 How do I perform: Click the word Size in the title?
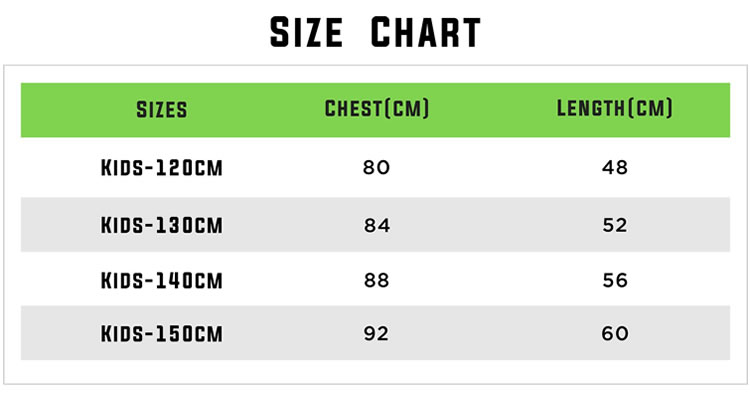[309, 33]
